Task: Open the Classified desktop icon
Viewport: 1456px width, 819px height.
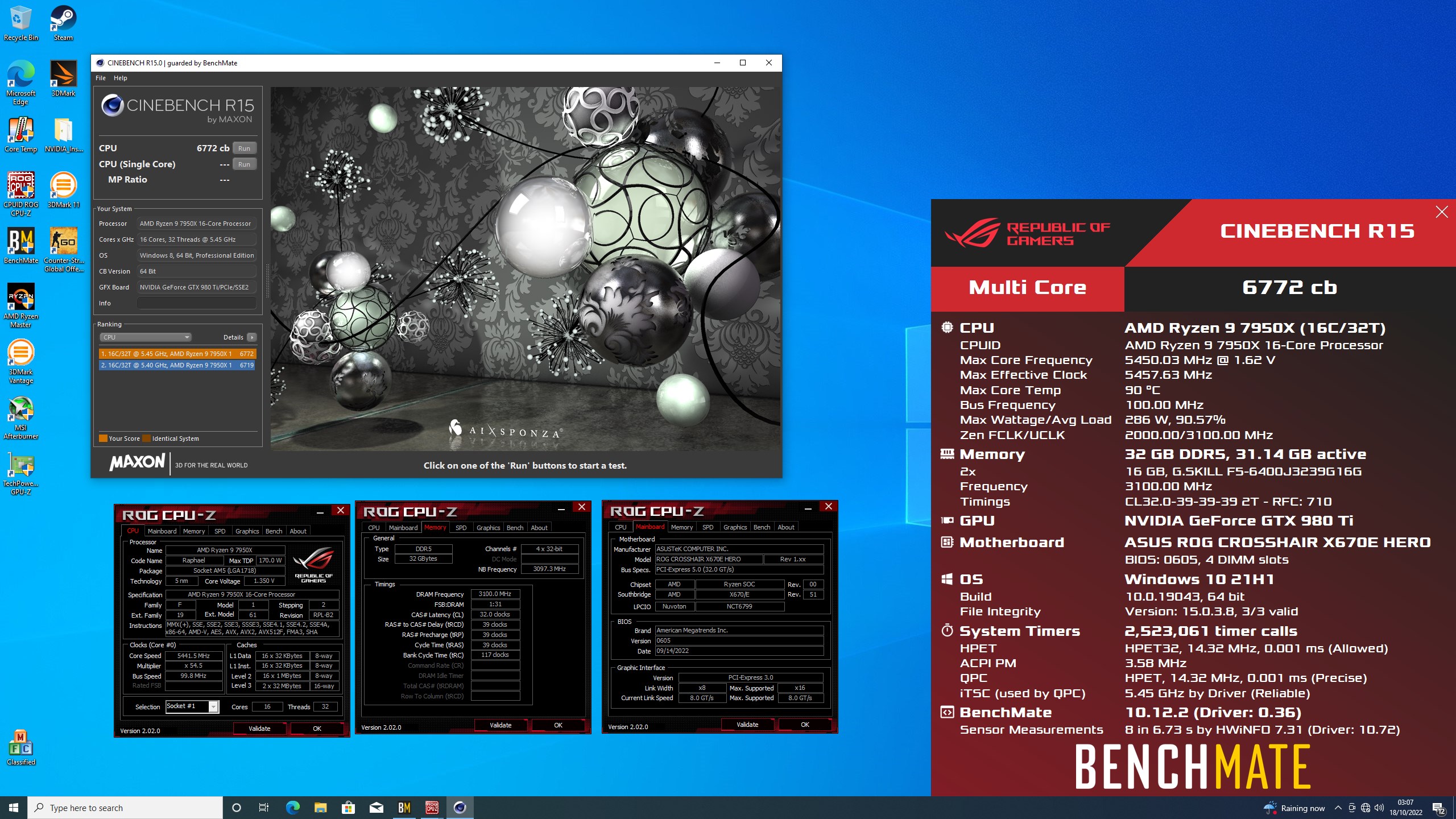Action: pos(20,747)
